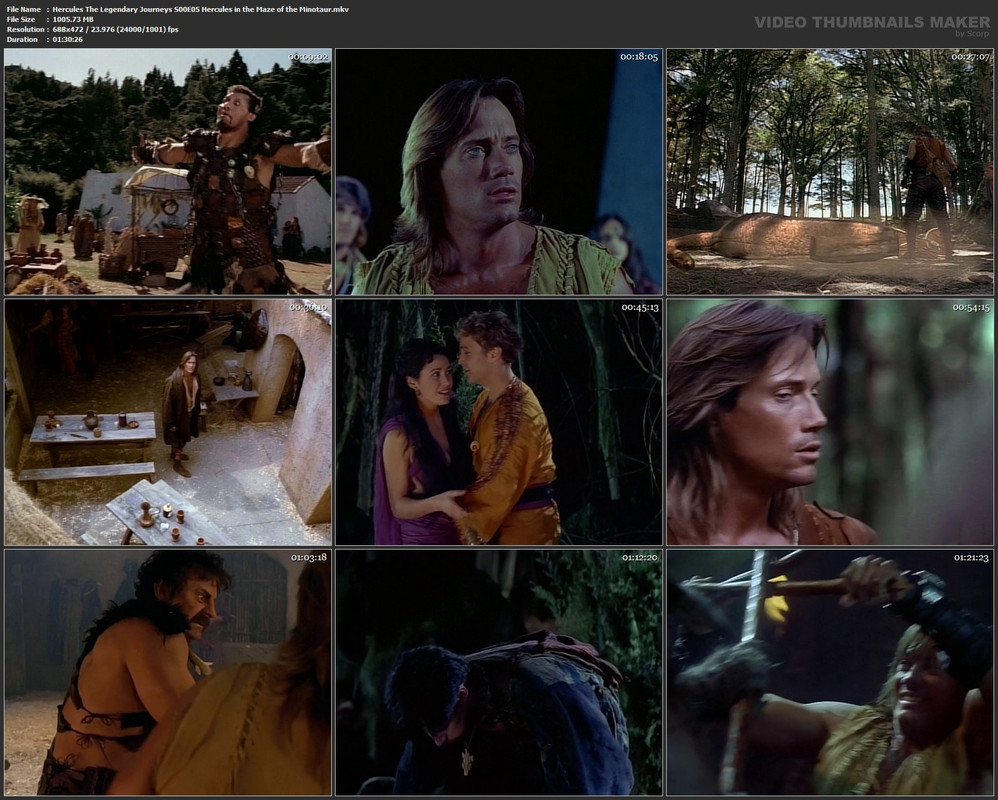998x800 pixels.
Task: Click the file size value 1005.73 MB
Action: 73,19
